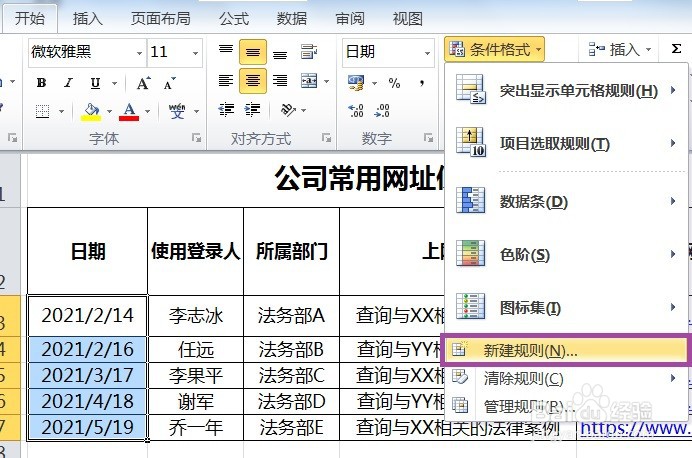692x458 pixels.
Task: Decrease decimal places
Action: 382,110
